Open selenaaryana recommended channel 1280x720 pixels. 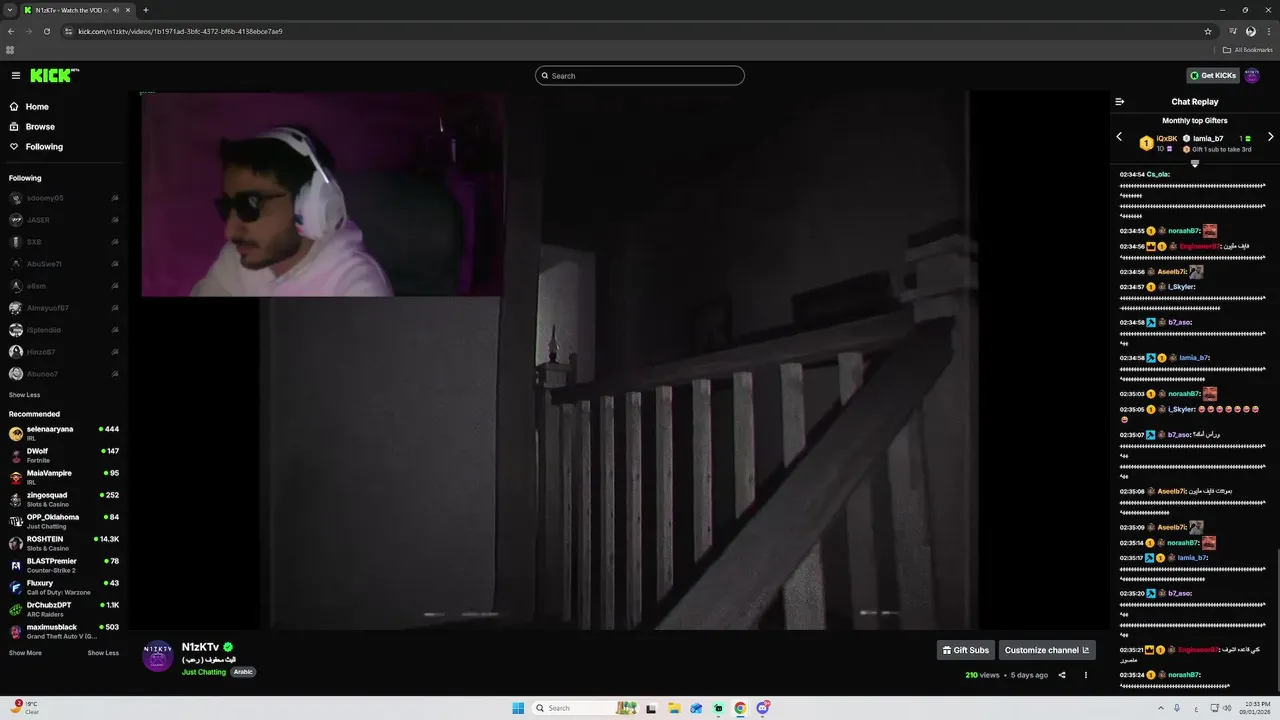tap(64, 433)
